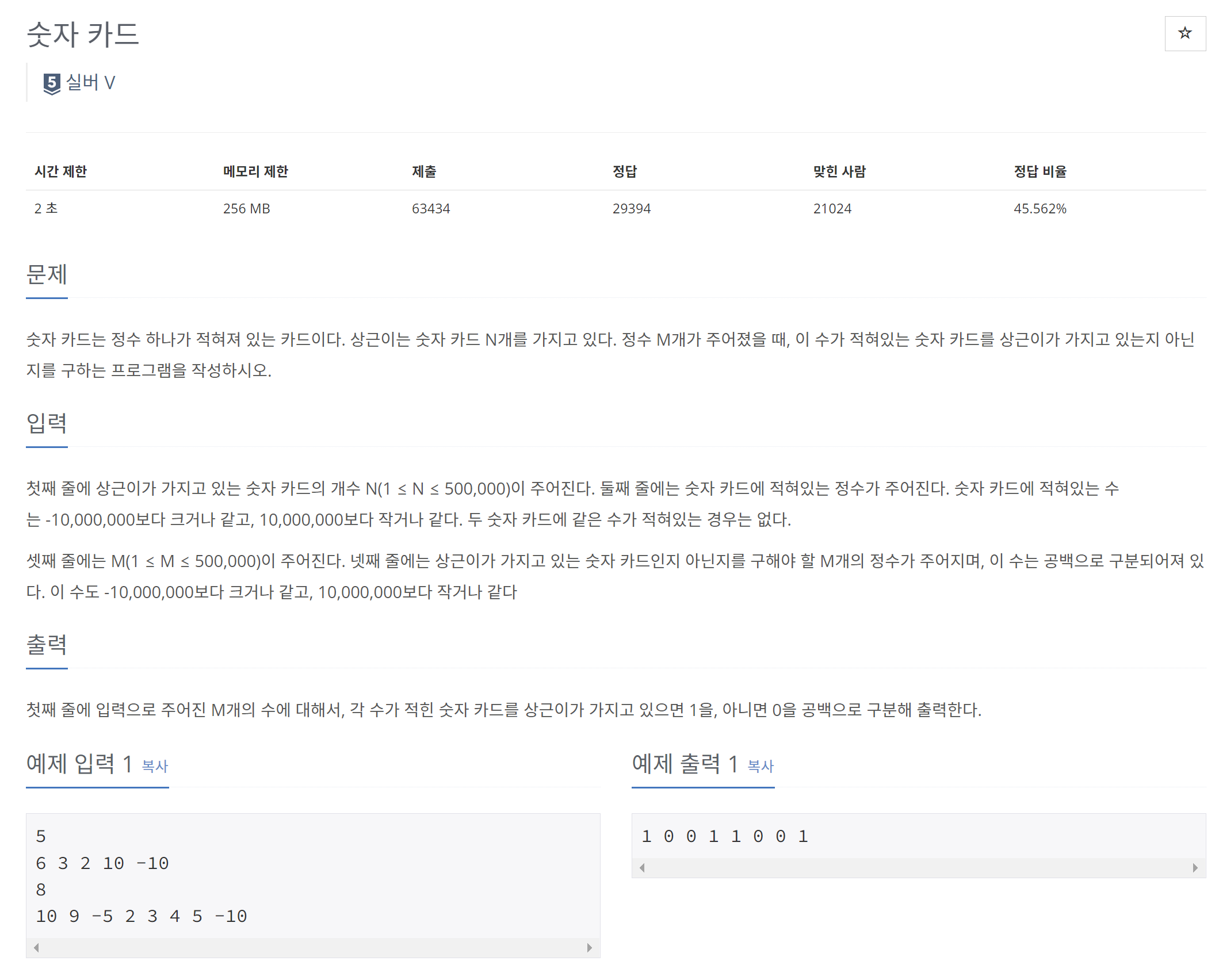Click the 입력 section heading
The image size is (1219, 980).
tap(47, 424)
